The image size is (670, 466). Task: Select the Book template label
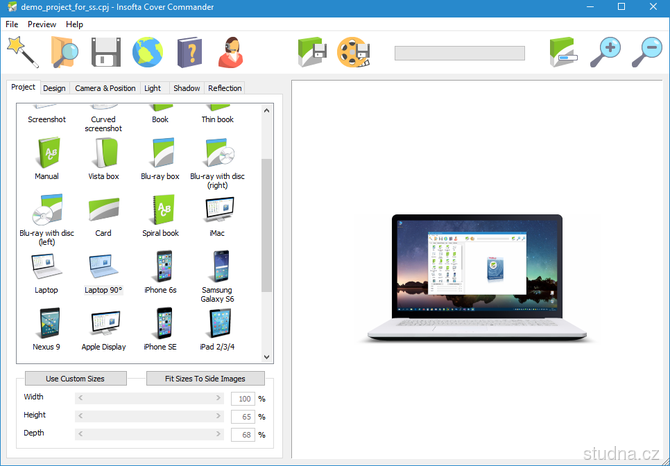click(160, 120)
